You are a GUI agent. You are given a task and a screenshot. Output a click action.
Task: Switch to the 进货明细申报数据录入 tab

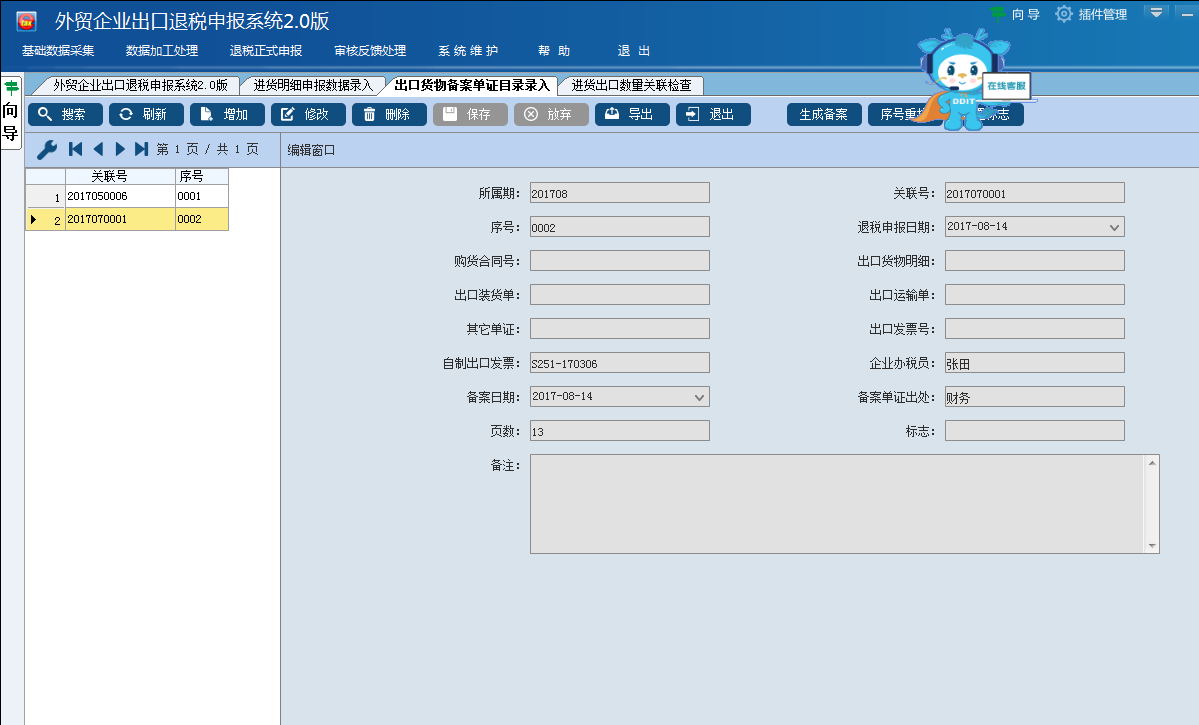(x=312, y=85)
